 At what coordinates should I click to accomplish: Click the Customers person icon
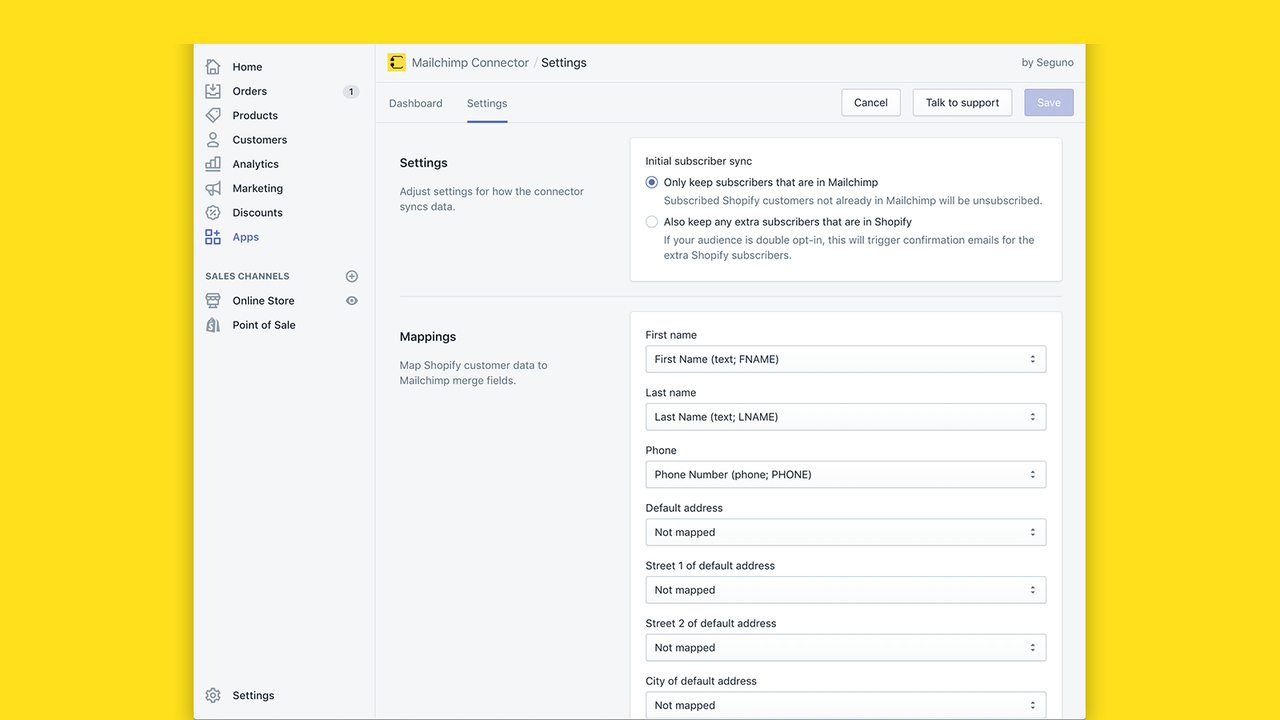[x=213, y=140]
